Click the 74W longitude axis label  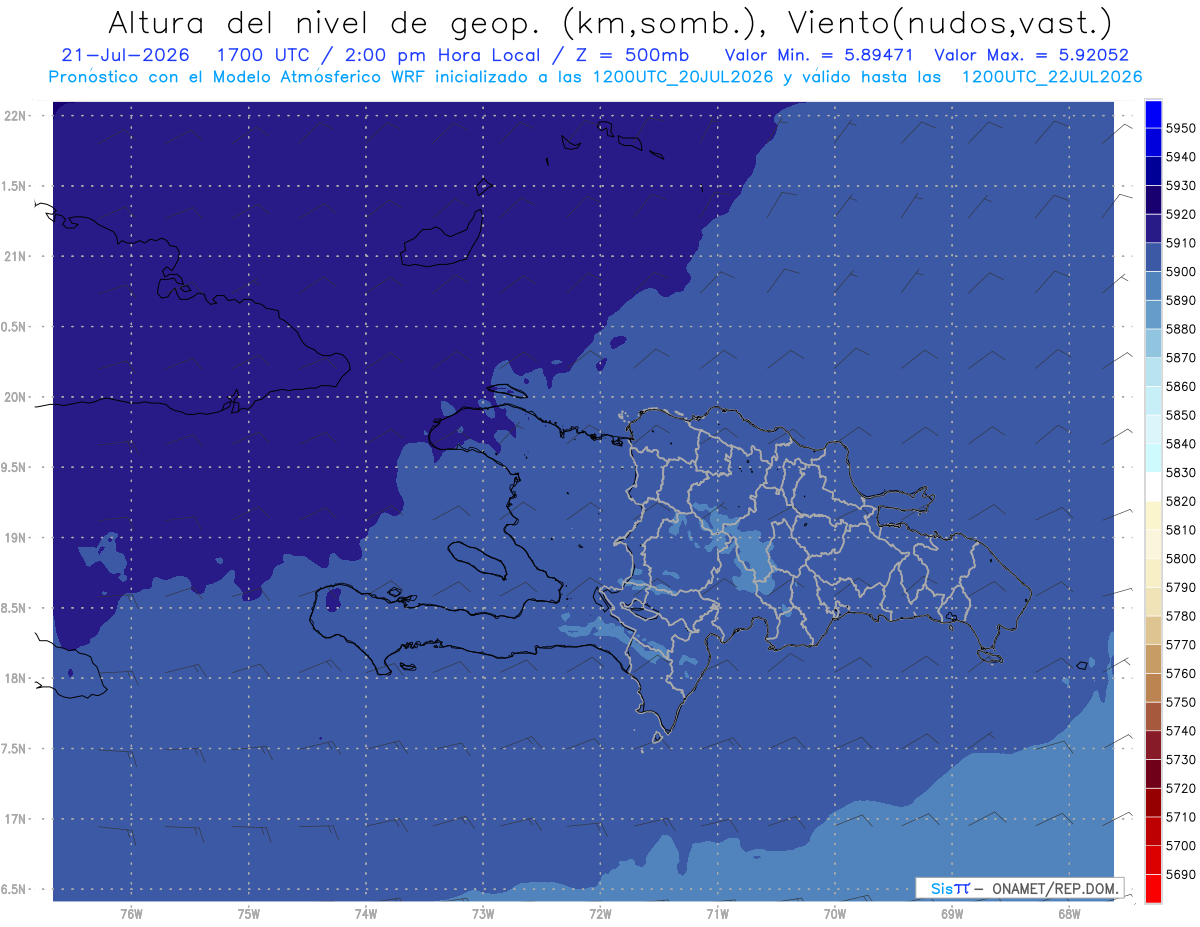366,913
